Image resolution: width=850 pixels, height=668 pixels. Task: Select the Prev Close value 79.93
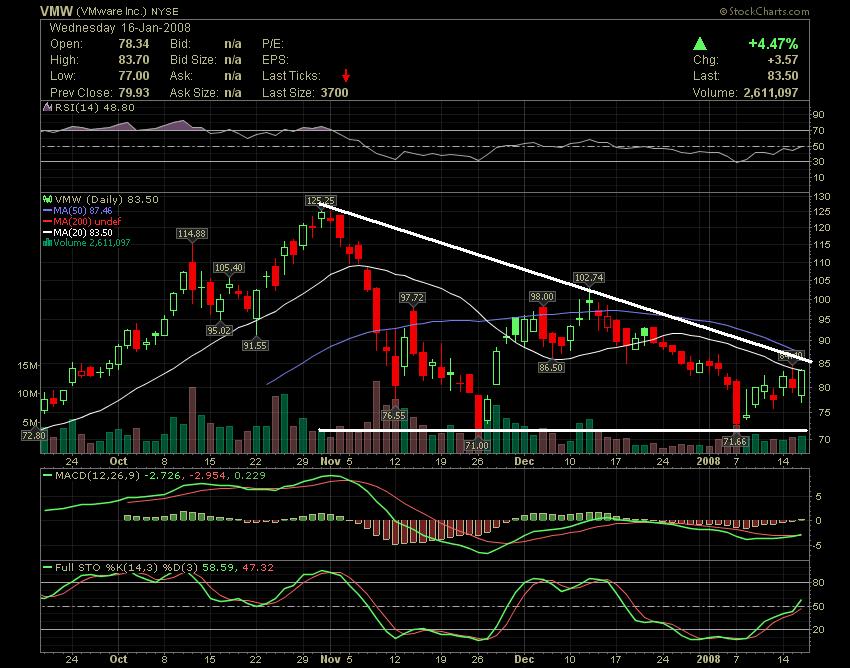coord(133,93)
